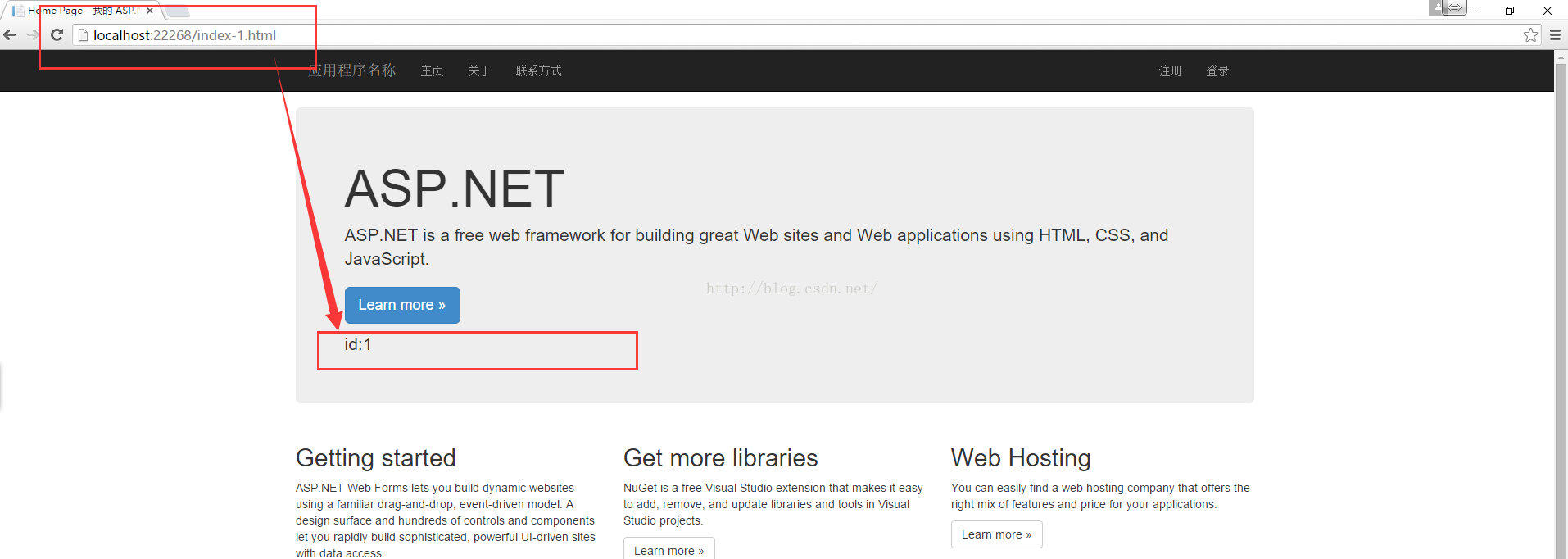Open the 联系方式 nav item
Image resolution: width=1568 pixels, height=559 pixels.
(x=539, y=71)
